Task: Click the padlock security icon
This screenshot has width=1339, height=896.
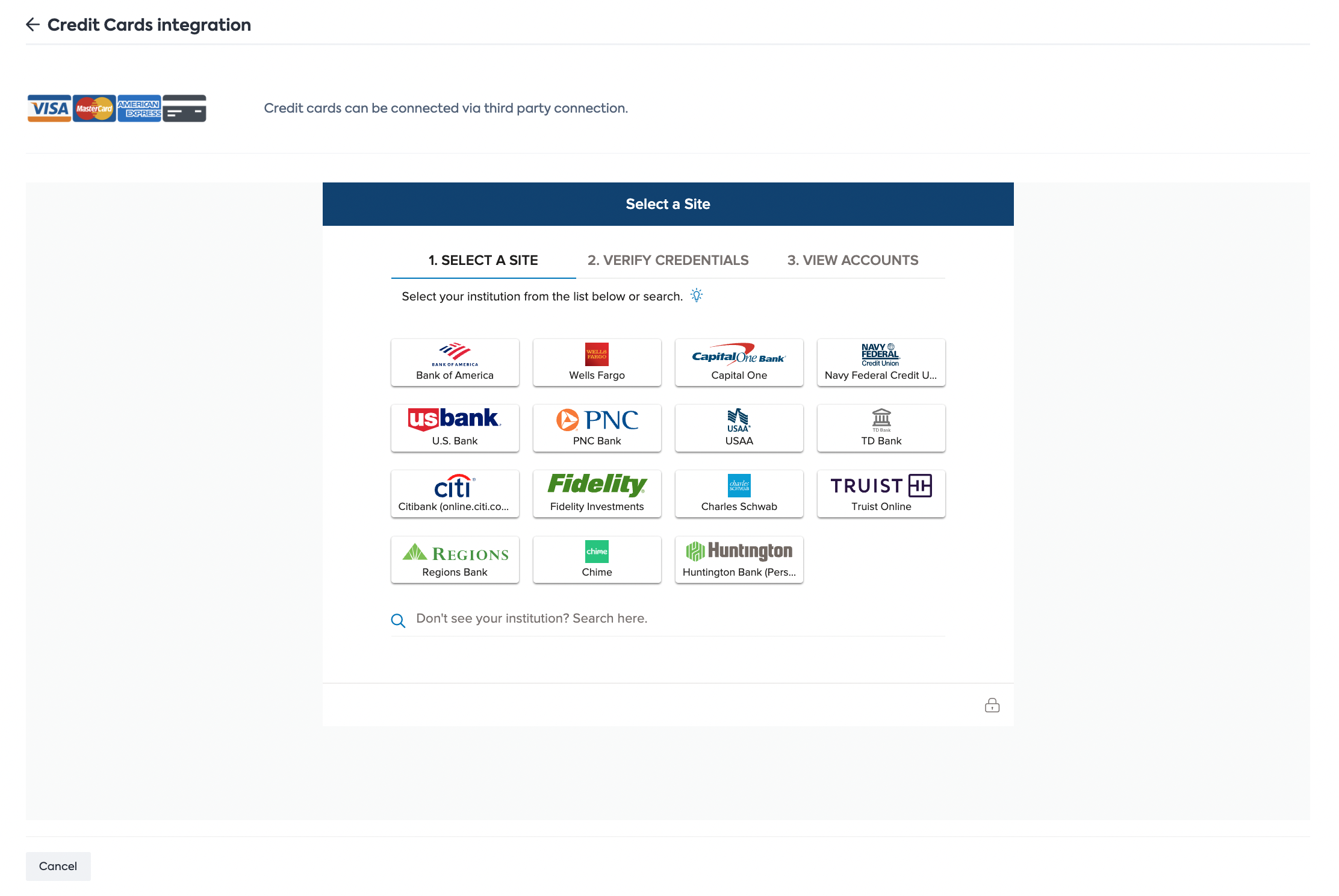Action: pyautogui.click(x=992, y=705)
